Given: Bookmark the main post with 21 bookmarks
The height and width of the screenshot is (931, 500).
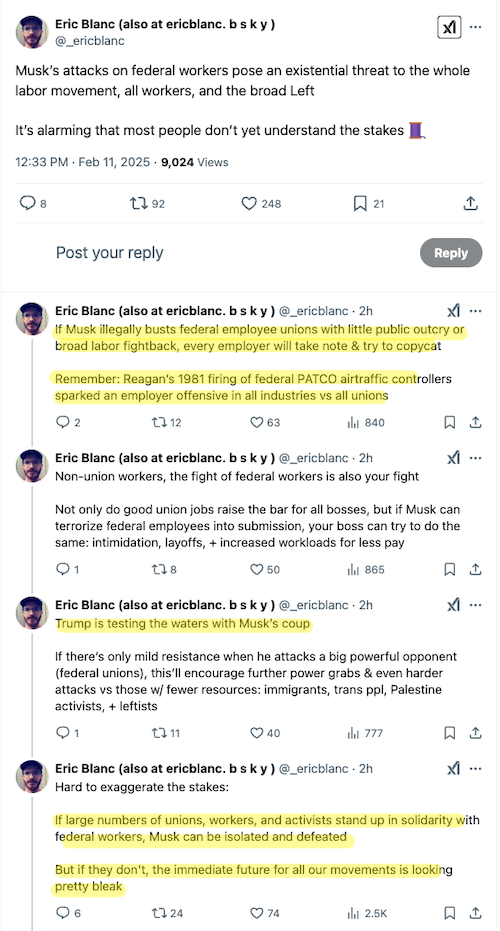Looking at the screenshot, I should pyautogui.click(x=368, y=204).
